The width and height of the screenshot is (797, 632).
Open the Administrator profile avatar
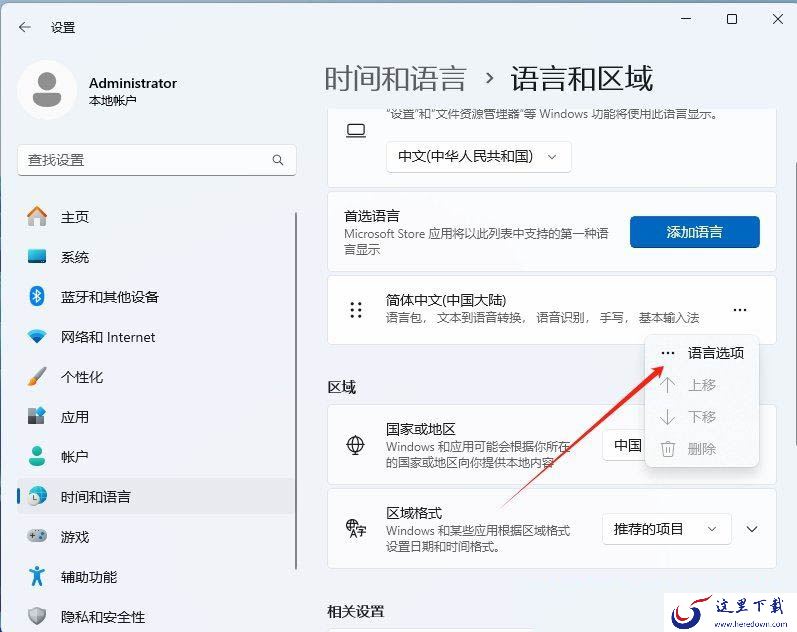[47, 90]
